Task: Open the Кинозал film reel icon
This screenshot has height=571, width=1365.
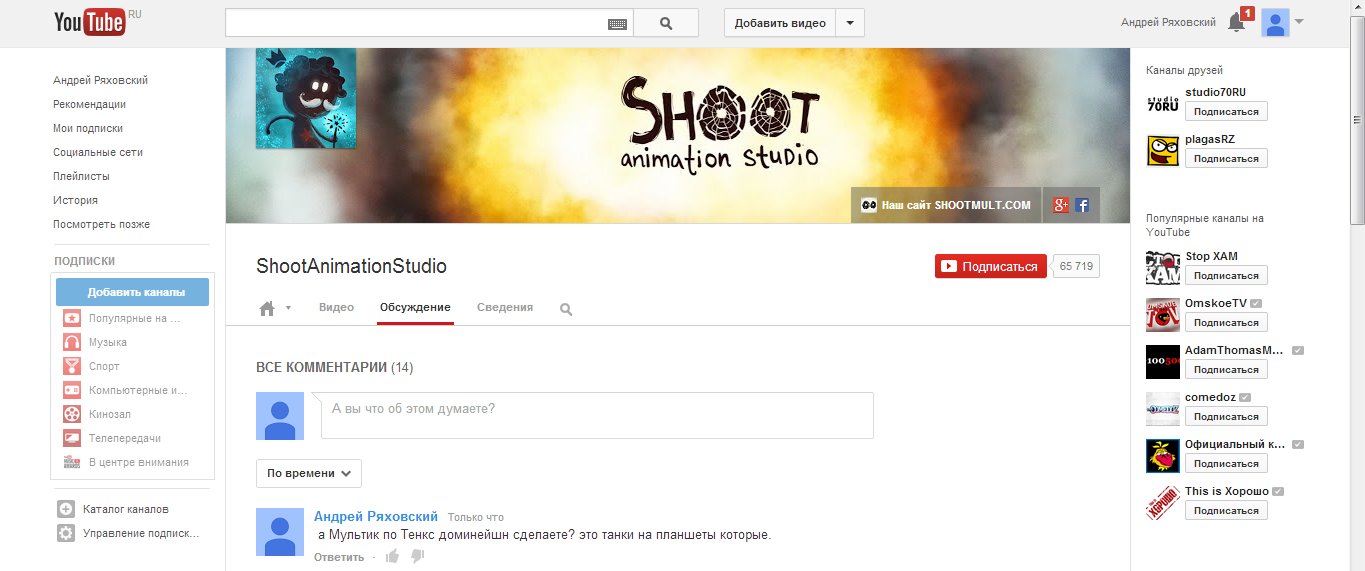Action: (72, 414)
